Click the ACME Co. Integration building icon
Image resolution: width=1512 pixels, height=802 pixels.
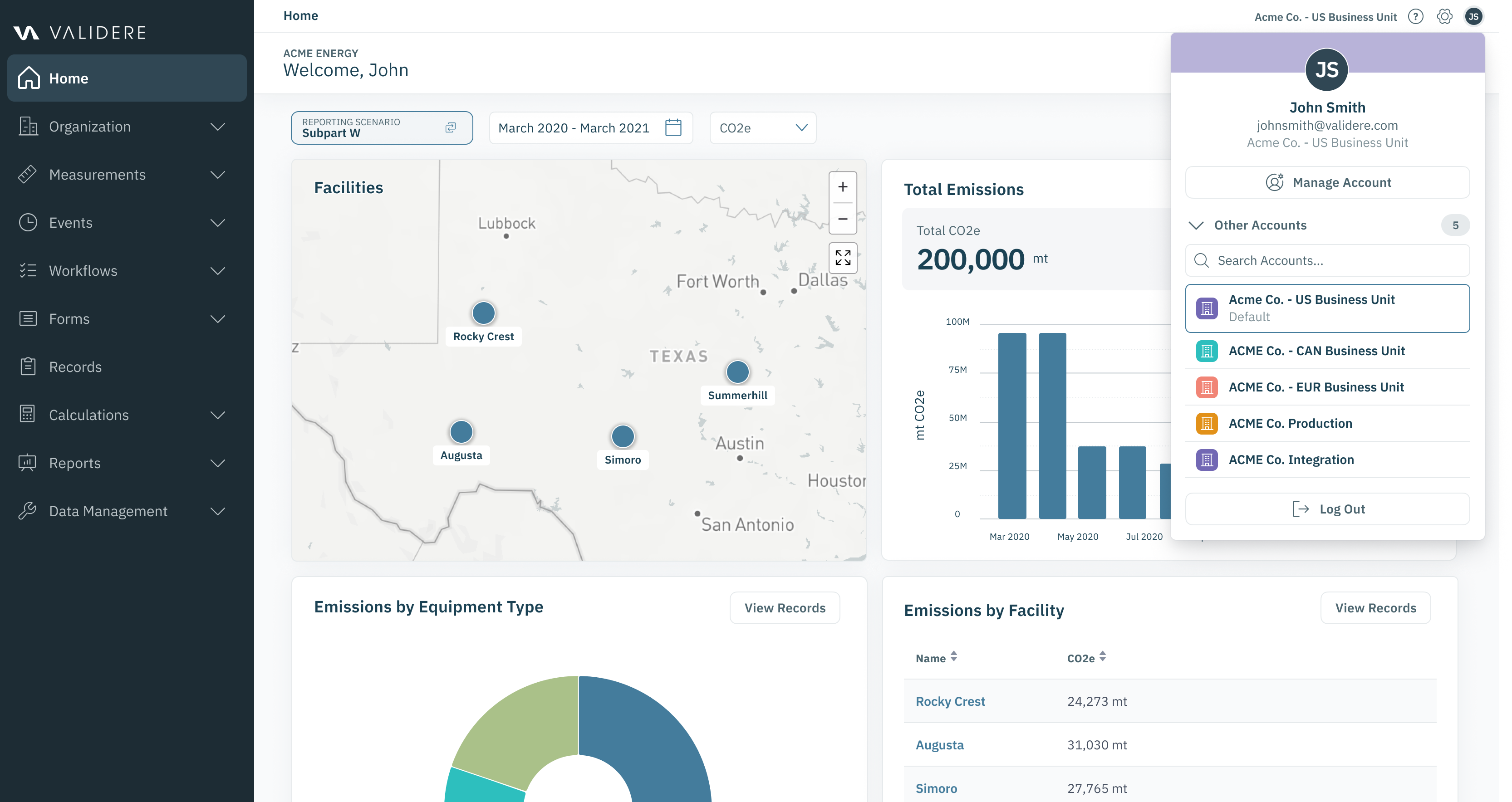1207,460
